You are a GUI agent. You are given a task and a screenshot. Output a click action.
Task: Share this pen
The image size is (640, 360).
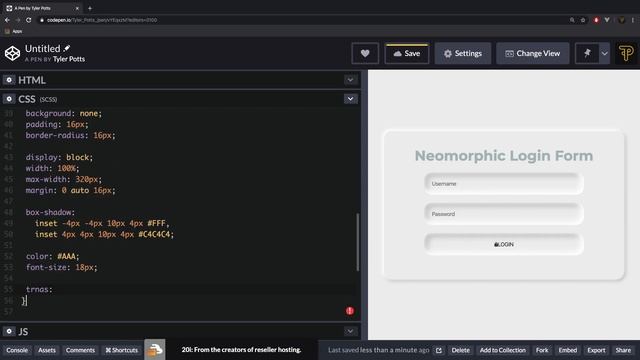point(623,350)
